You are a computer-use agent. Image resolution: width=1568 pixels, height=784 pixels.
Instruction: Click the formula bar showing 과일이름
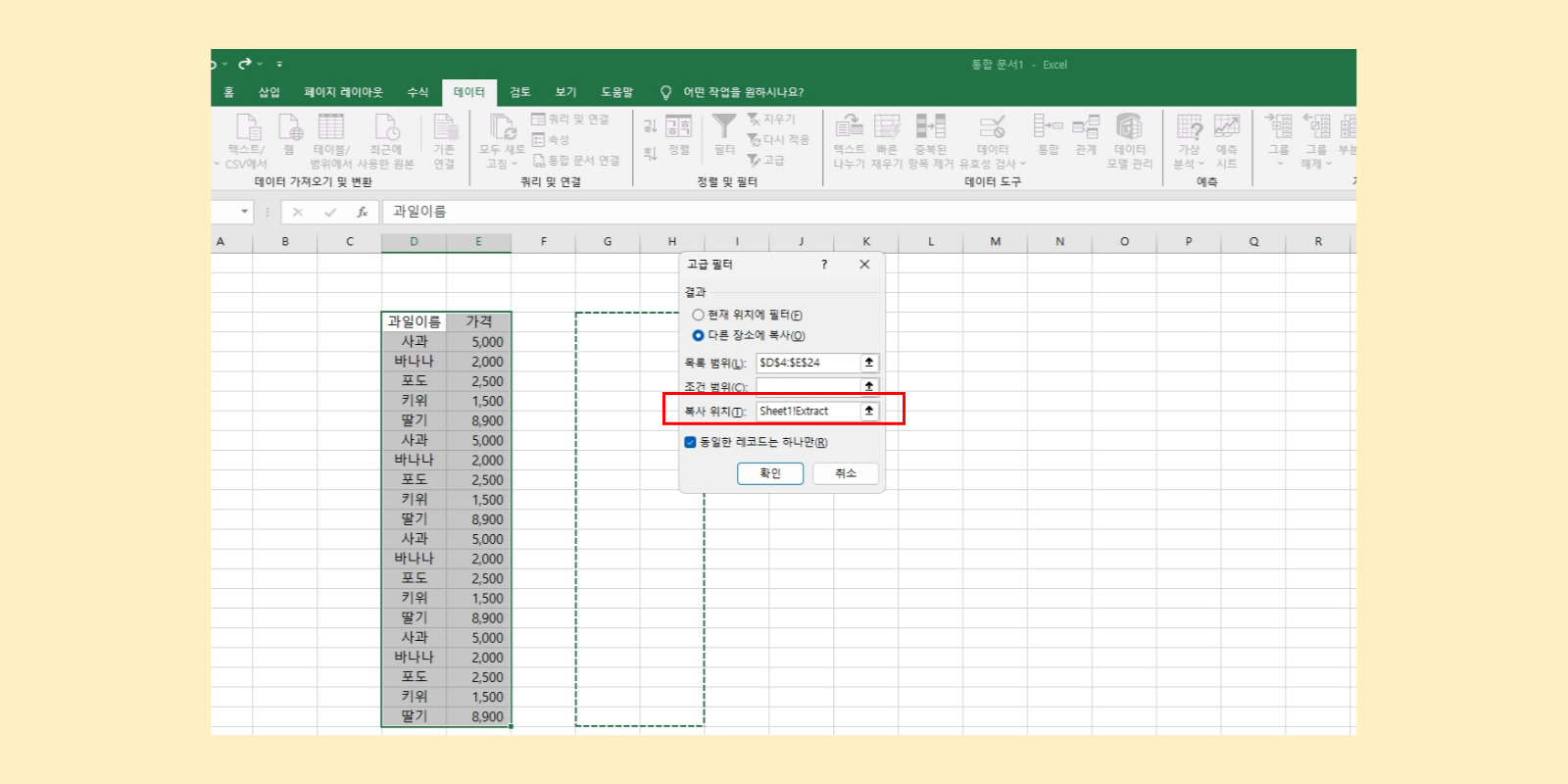(x=870, y=212)
